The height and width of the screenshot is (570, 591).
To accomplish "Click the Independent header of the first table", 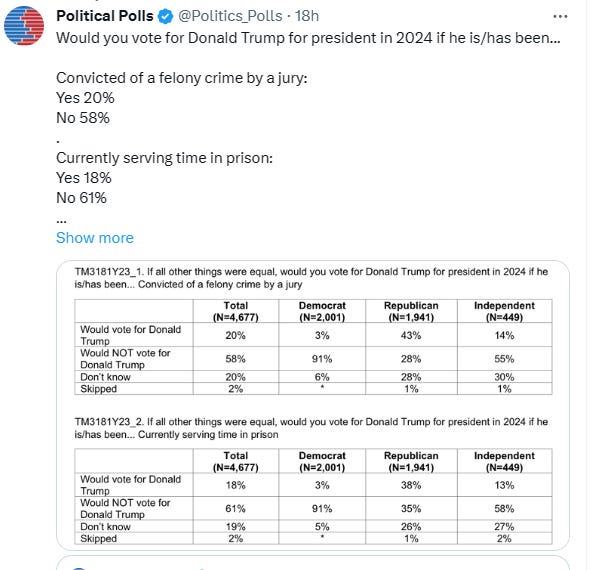I will (x=504, y=311).
